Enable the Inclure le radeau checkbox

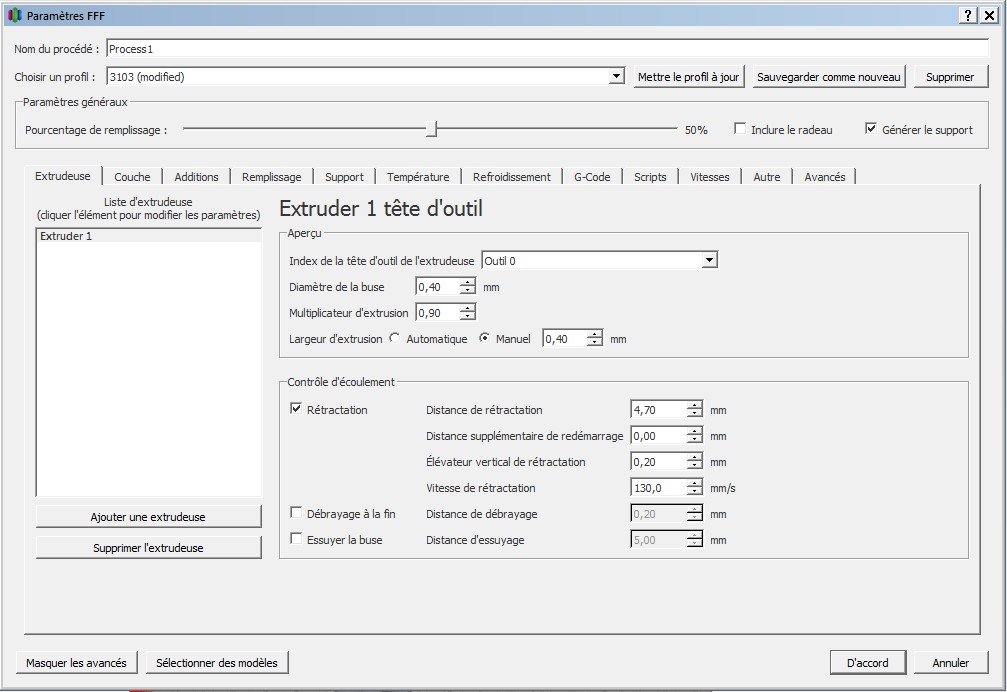740,129
